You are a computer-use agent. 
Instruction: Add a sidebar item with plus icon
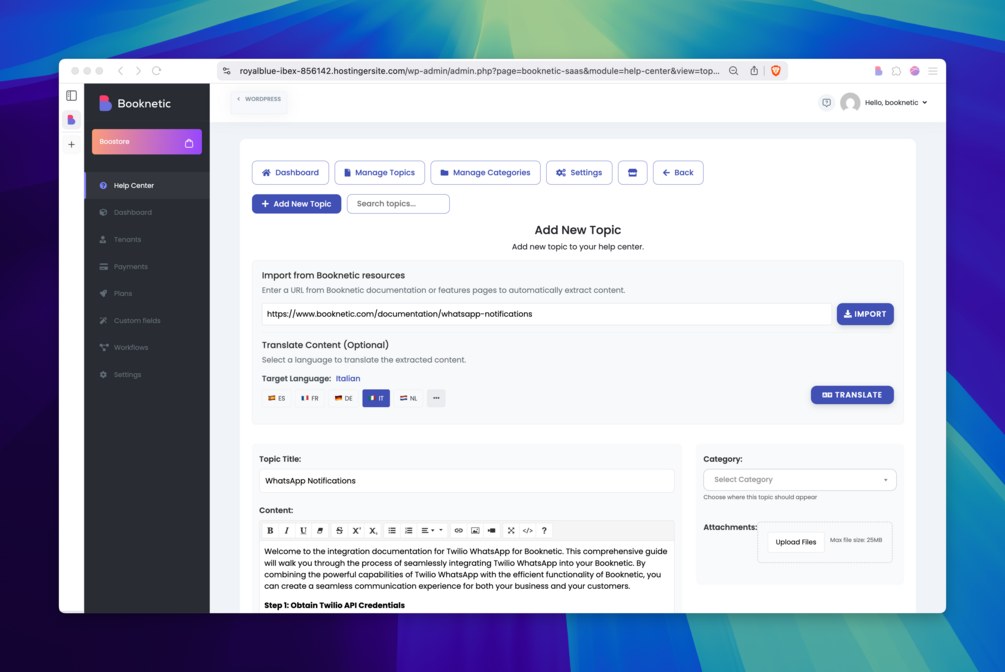(71, 144)
